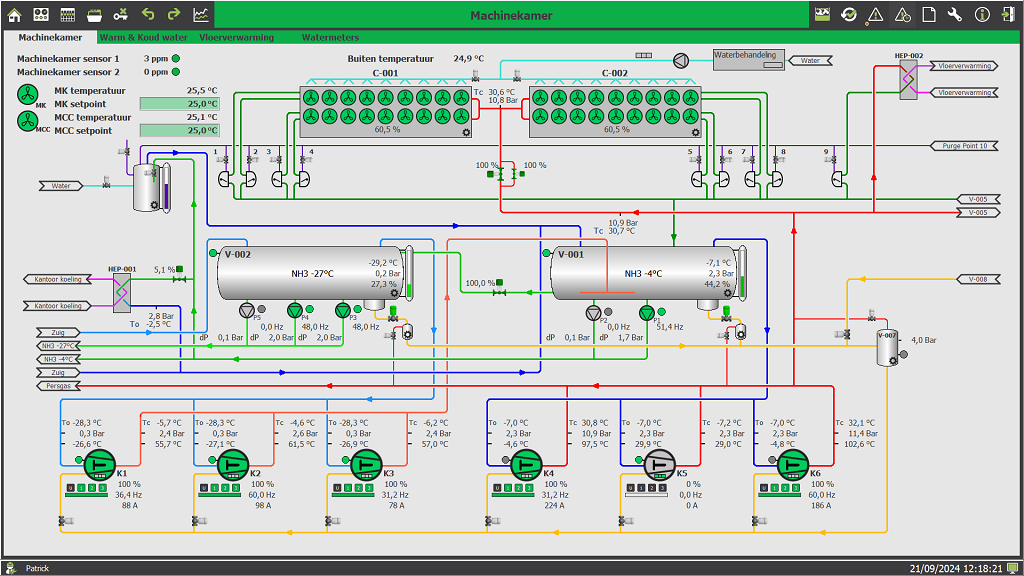Open the green toolbox maintenance icon
The width and height of the screenshot is (1024, 576).
click(x=822, y=14)
